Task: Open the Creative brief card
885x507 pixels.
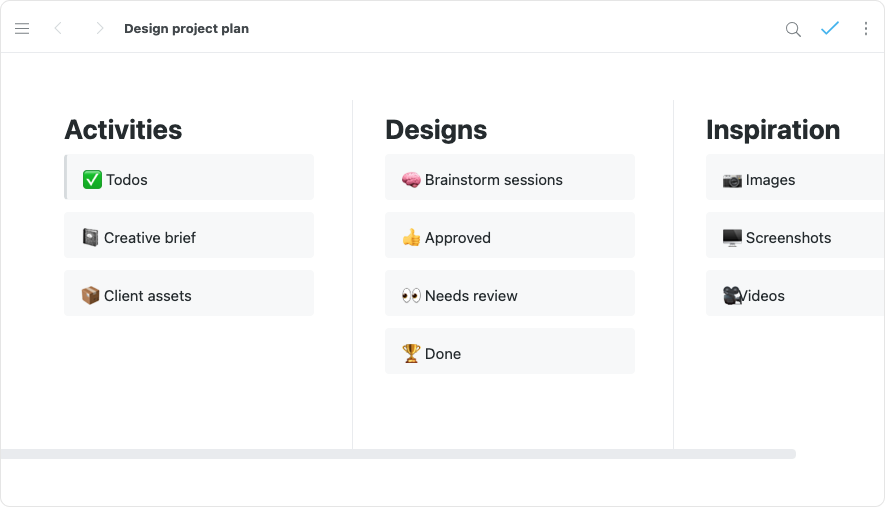Action: click(x=190, y=236)
